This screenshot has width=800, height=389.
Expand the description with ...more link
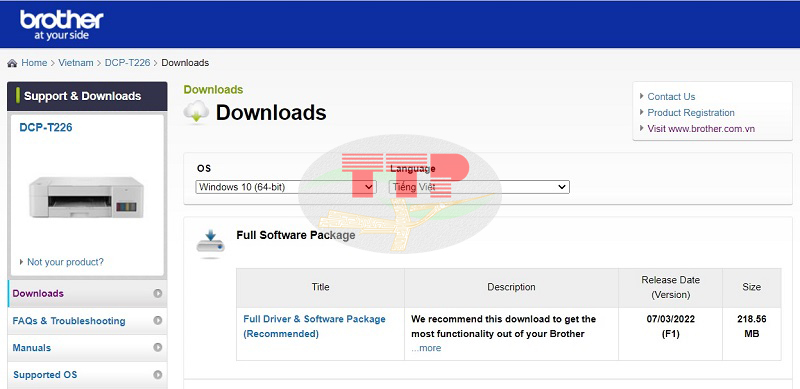point(426,348)
